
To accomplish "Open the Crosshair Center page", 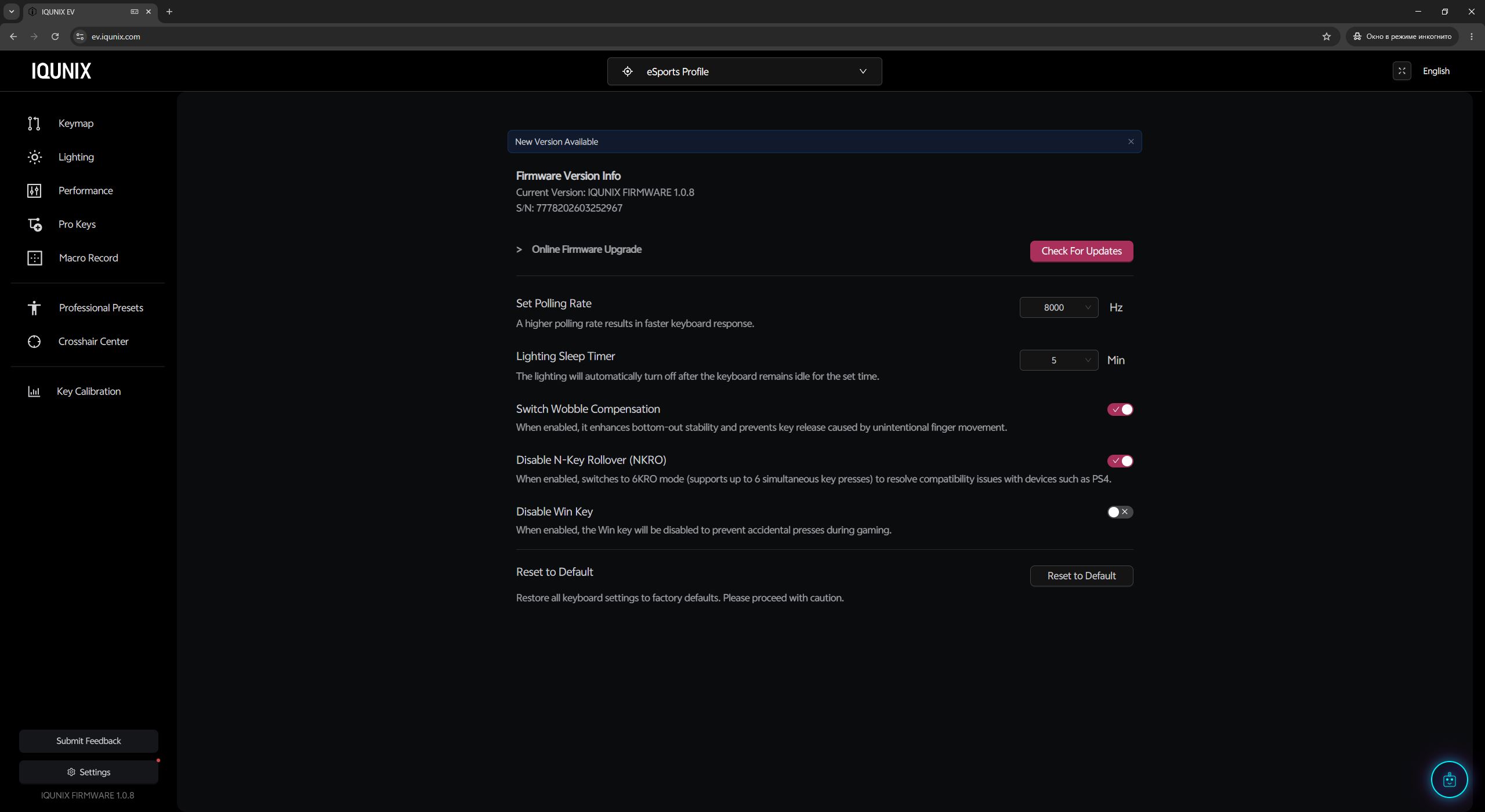I will (x=93, y=342).
